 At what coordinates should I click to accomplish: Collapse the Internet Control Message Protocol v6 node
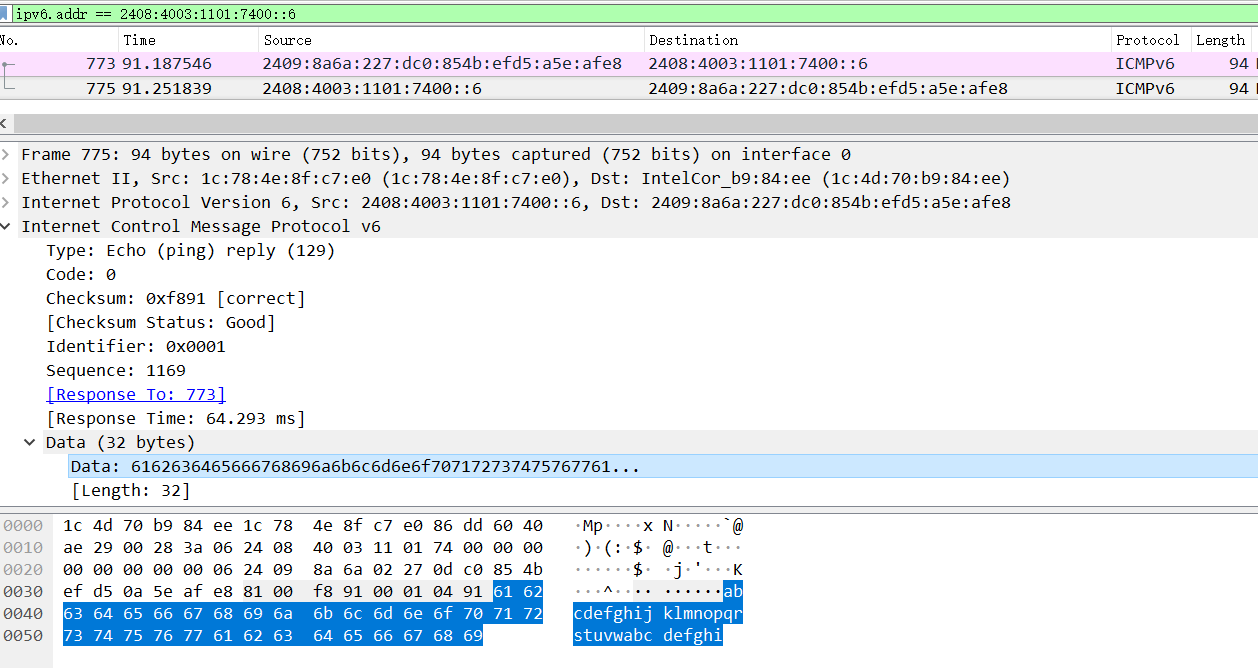click(8, 227)
